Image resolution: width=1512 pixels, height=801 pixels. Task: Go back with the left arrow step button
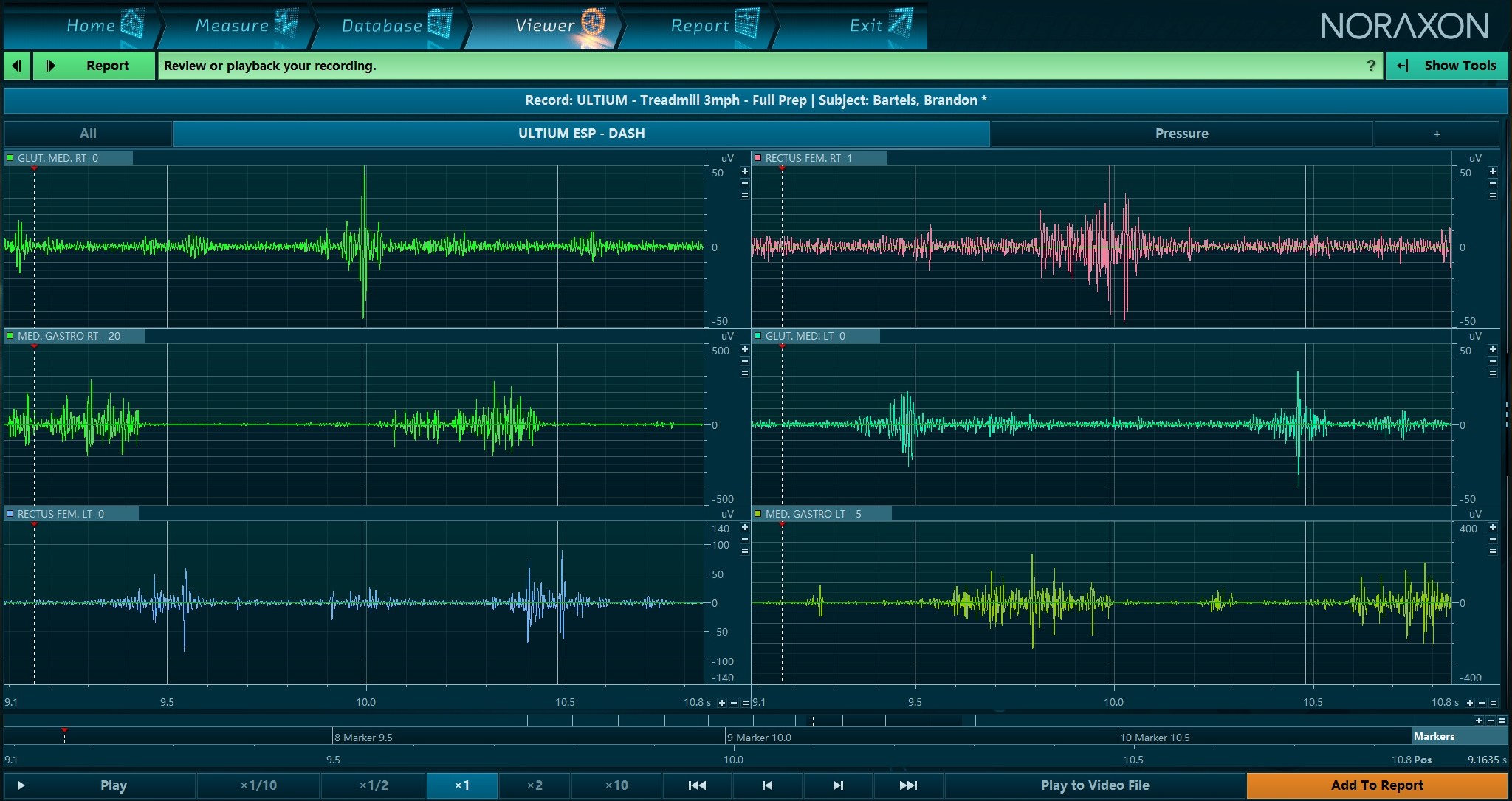tap(17, 66)
